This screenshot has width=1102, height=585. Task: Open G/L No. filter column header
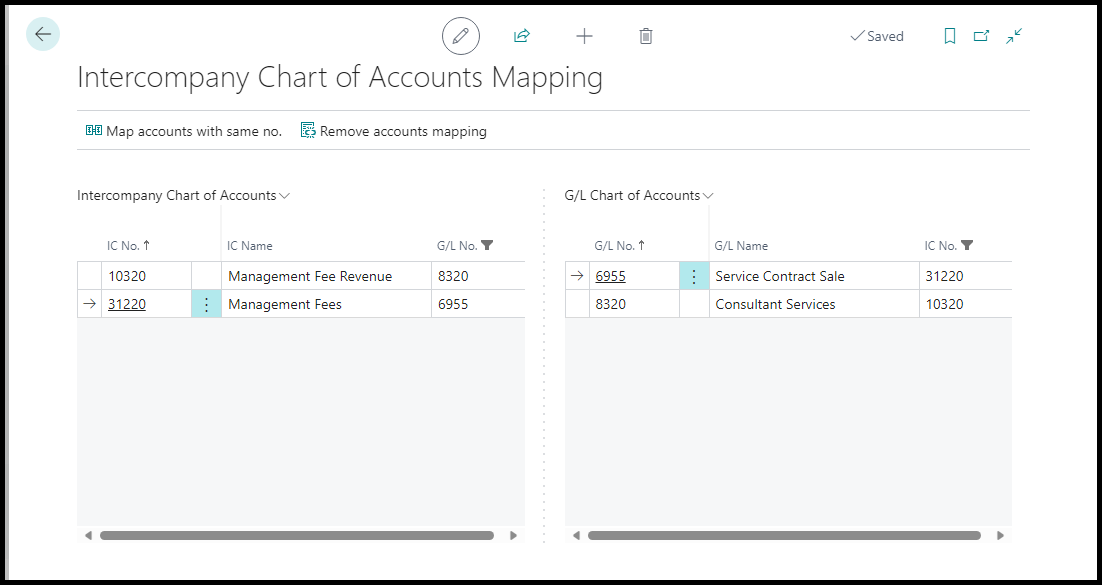click(x=465, y=246)
